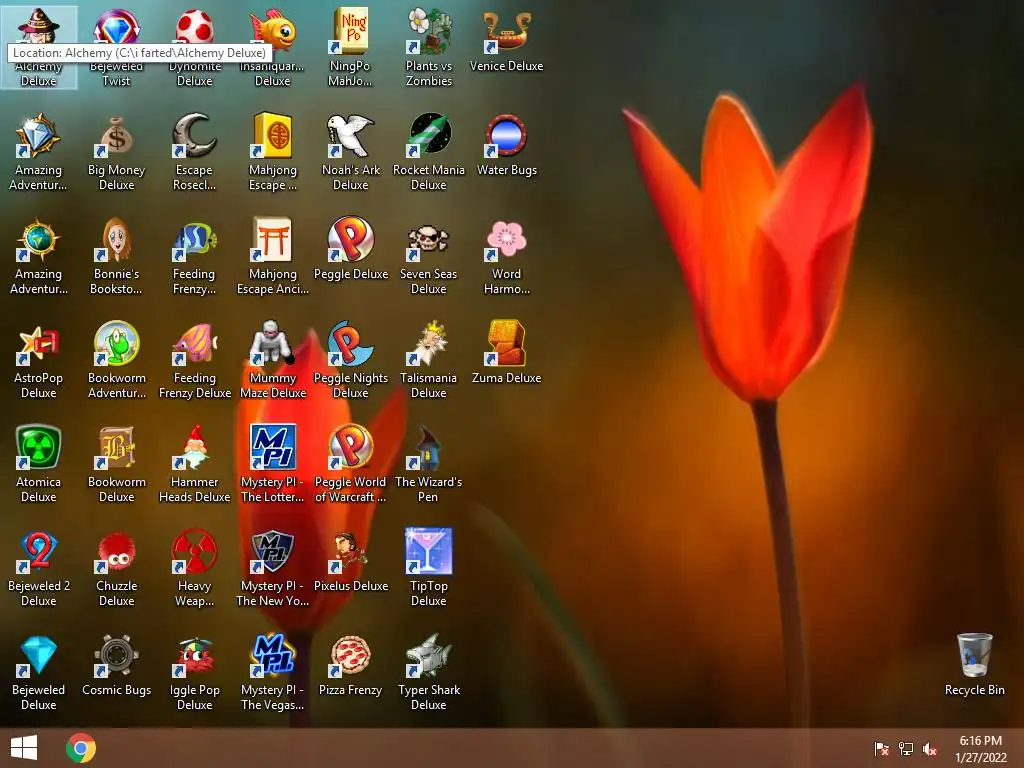Launch Google Chrome from the taskbar
Screen dimensions: 1024x768
pyautogui.click(x=81, y=748)
